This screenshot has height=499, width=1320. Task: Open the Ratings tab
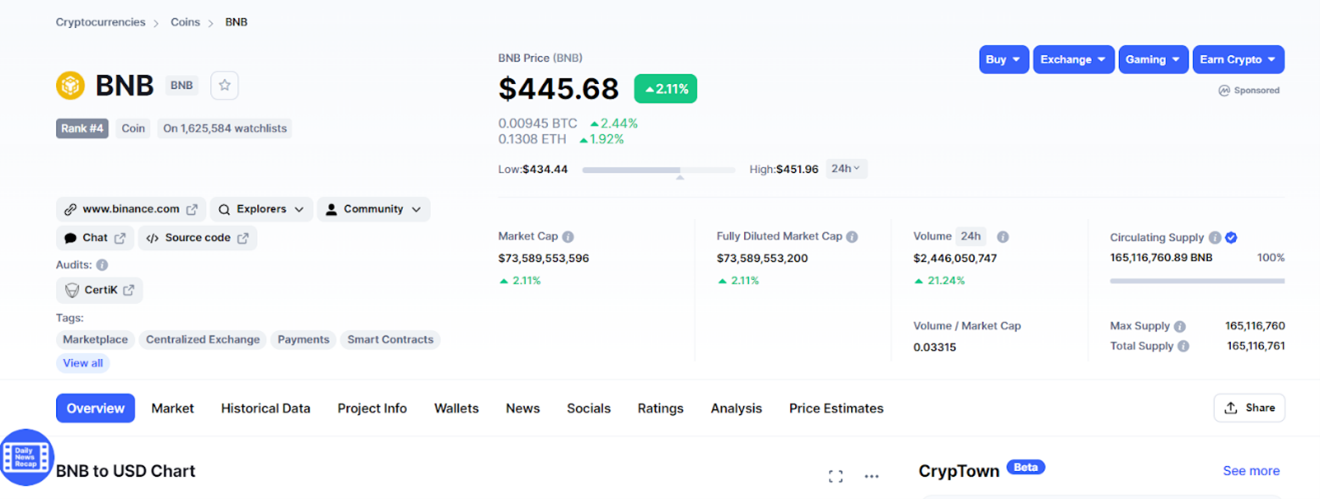pos(661,408)
